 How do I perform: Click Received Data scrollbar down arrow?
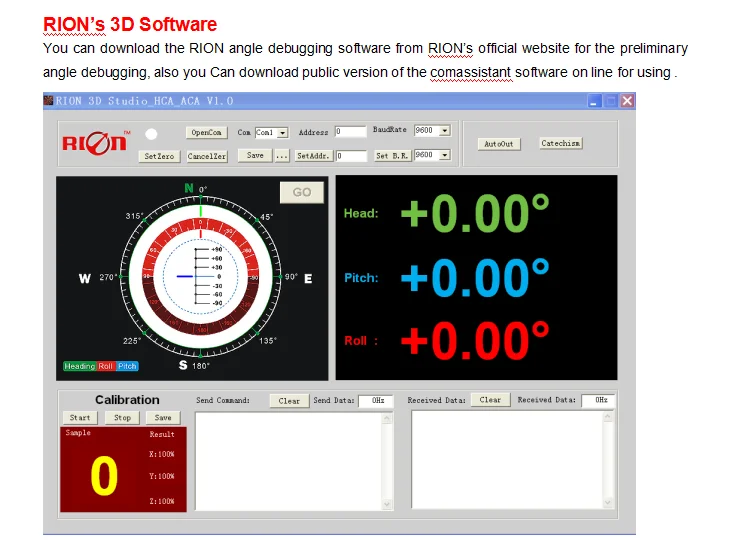click(x=608, y=503)
